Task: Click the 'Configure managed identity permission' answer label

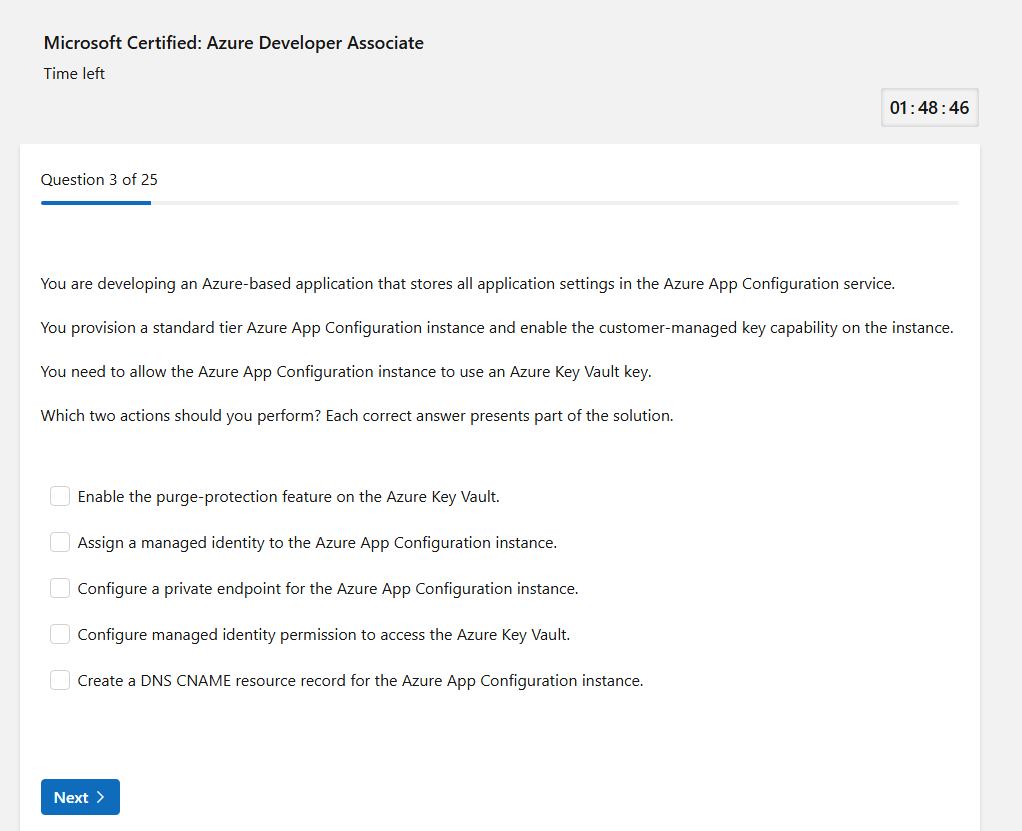Action: [324, 635]
